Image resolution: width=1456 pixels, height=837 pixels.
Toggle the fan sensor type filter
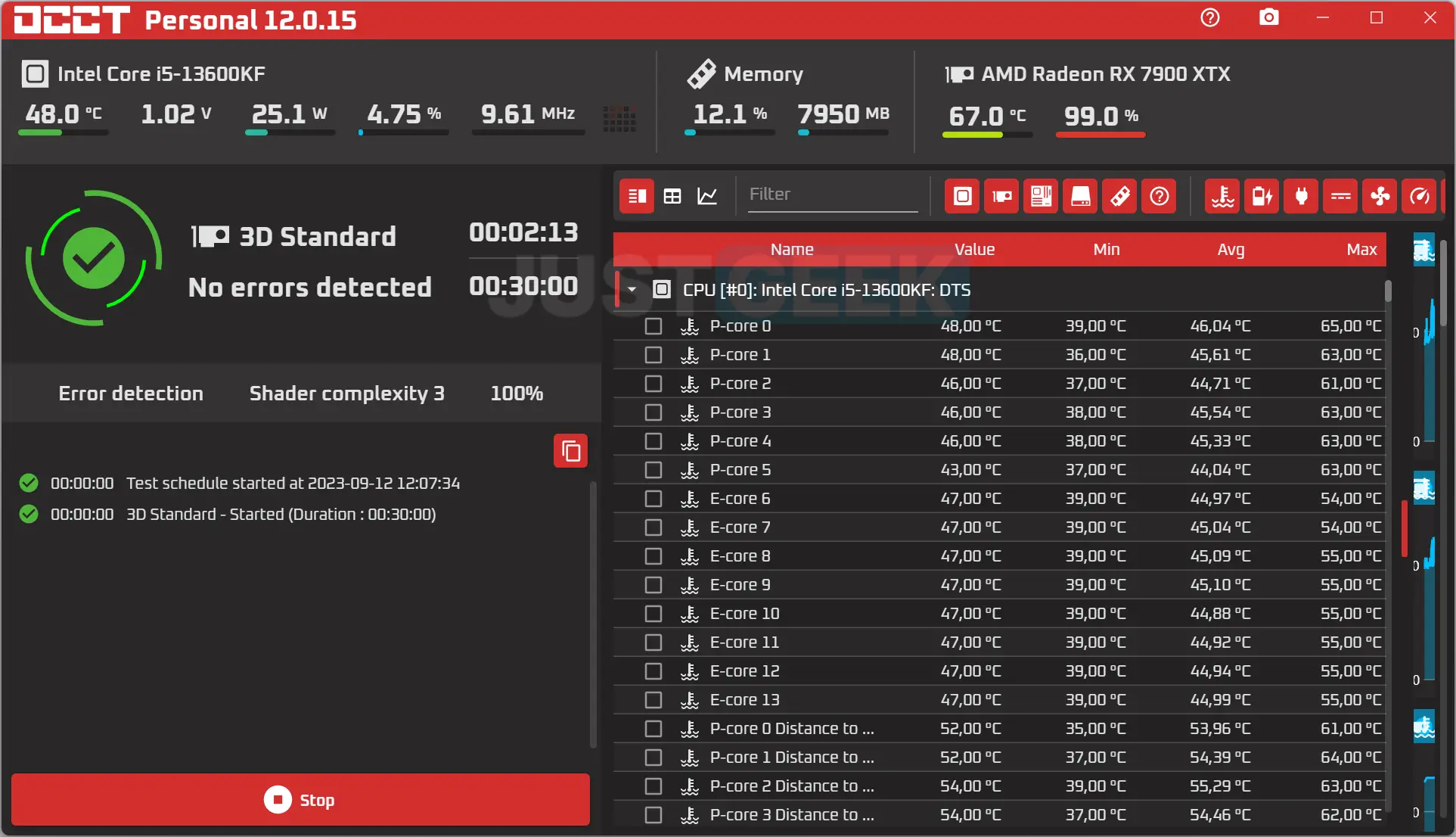click(1380, 197)
